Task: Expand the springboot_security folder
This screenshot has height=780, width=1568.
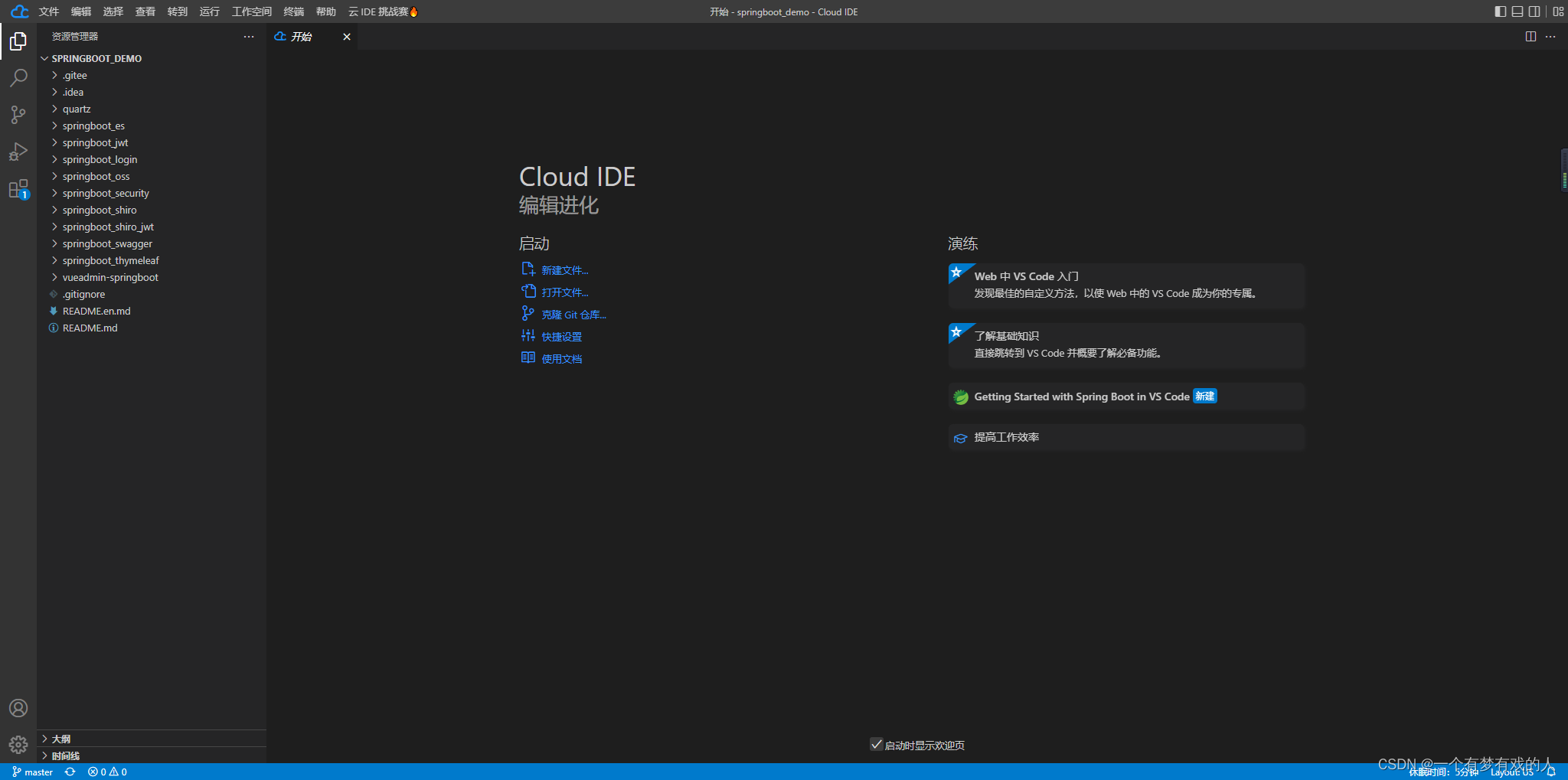Action: point(152,193)
